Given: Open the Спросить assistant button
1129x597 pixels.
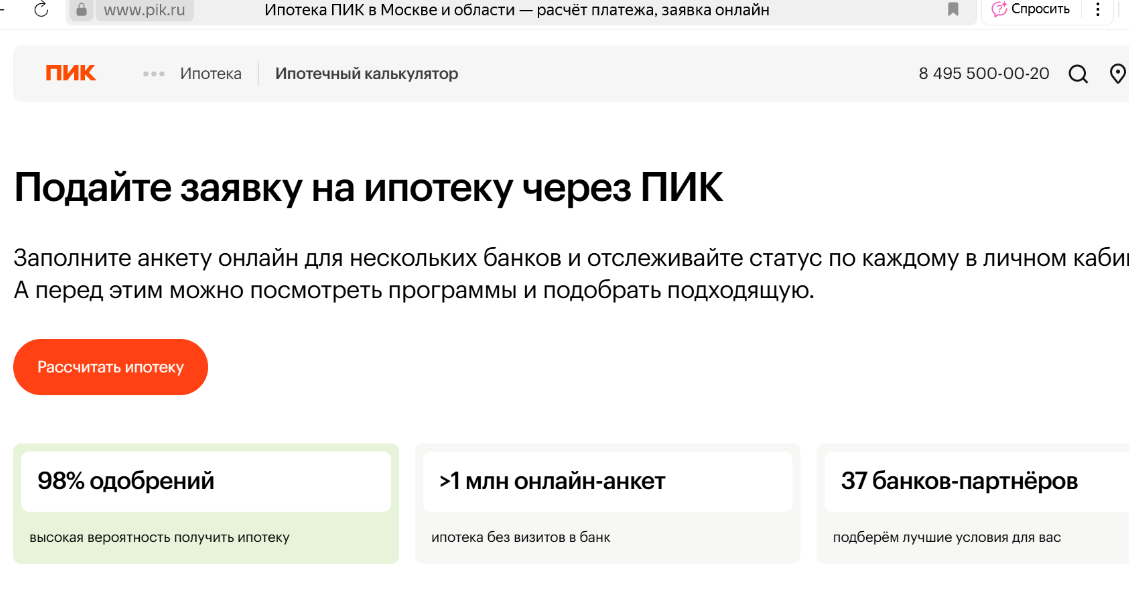Looking at the screenshot, I should 1030,9.
